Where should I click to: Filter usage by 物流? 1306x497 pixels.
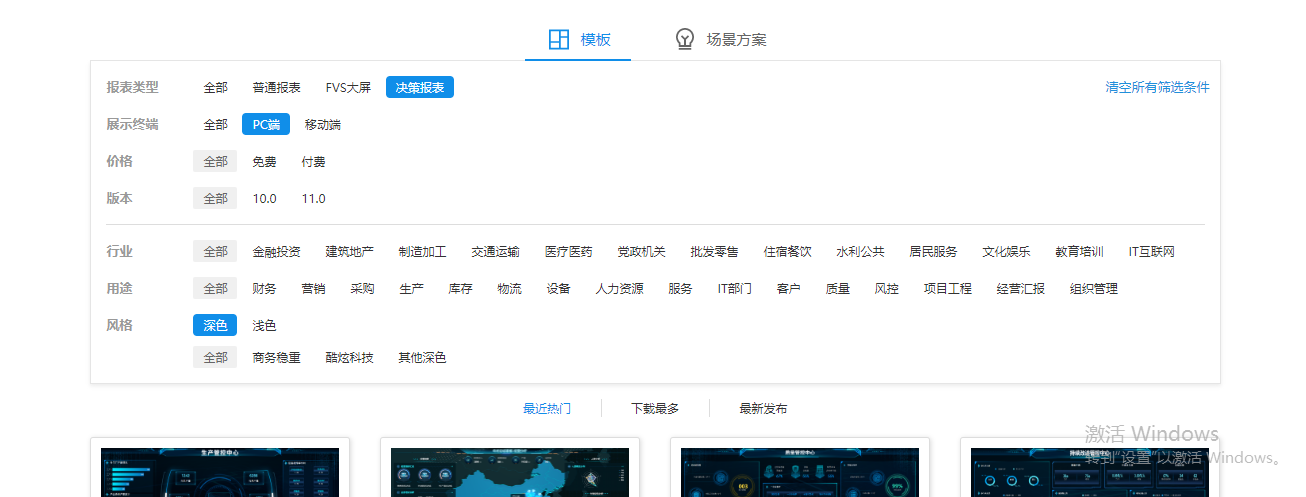point(509,288)
